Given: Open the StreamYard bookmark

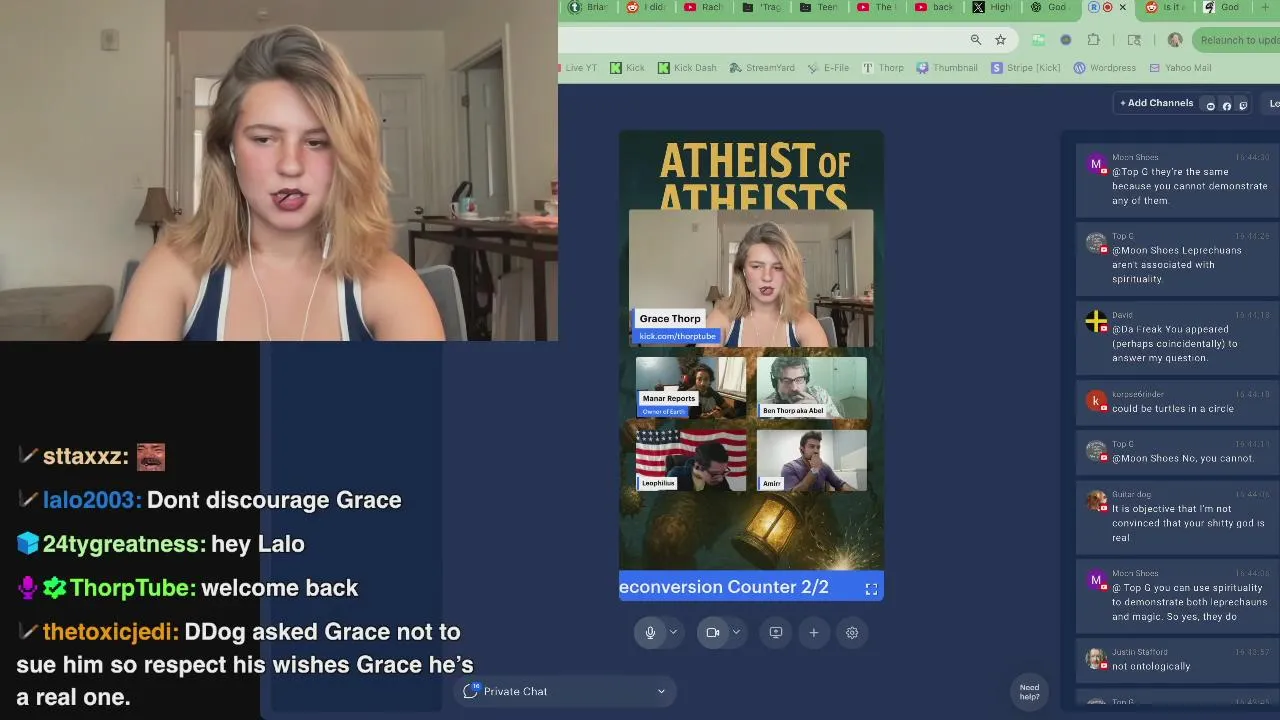Looking at the screenshot, I should (762, 68).
